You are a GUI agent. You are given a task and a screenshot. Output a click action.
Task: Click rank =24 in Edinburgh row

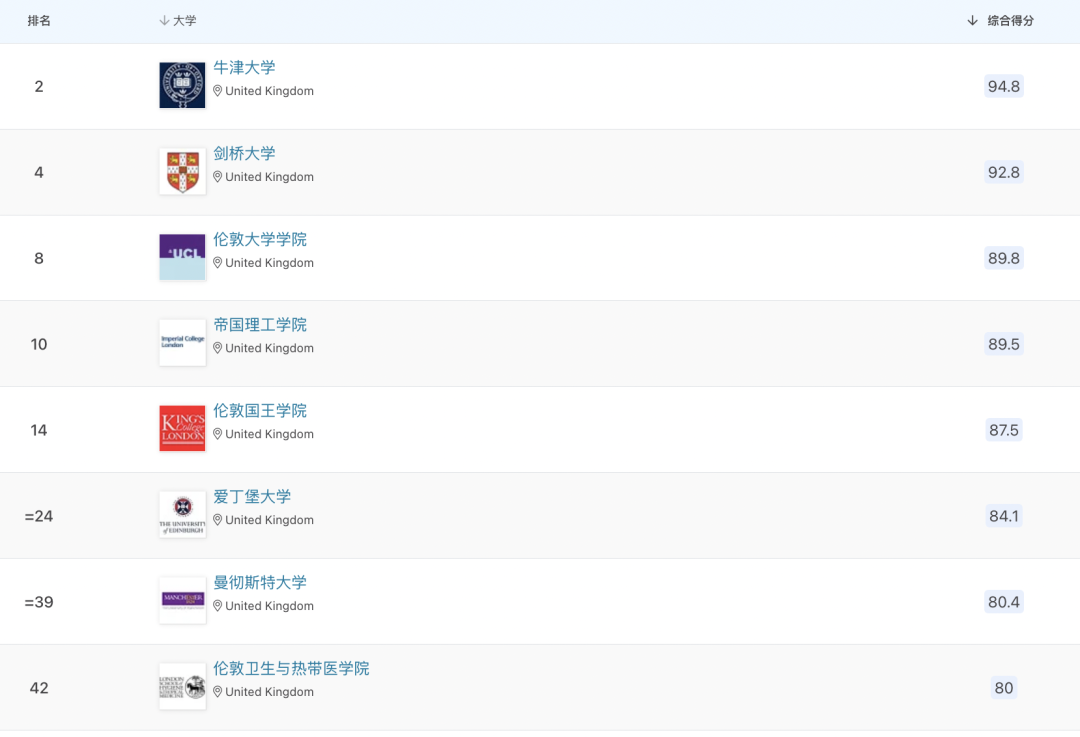point(39,516)
